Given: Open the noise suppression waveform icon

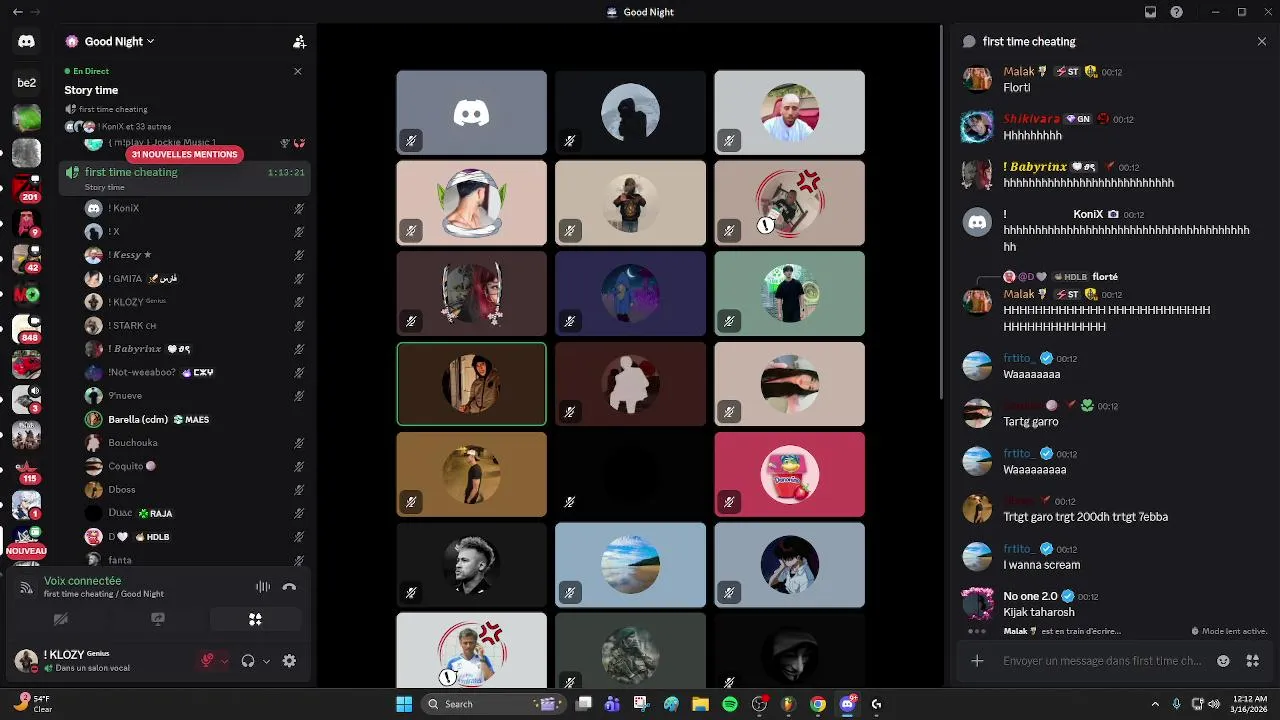Looking at the screenshot, I should point(263,587).
